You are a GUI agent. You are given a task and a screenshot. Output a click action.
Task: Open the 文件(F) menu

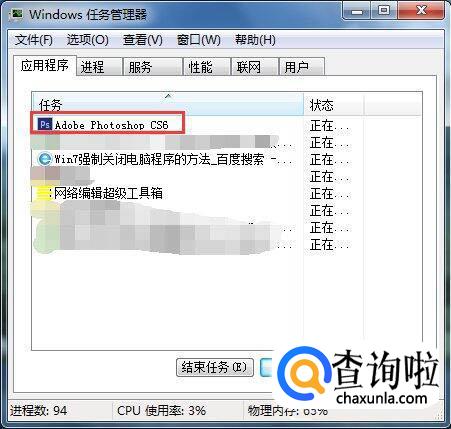[33, 40]
